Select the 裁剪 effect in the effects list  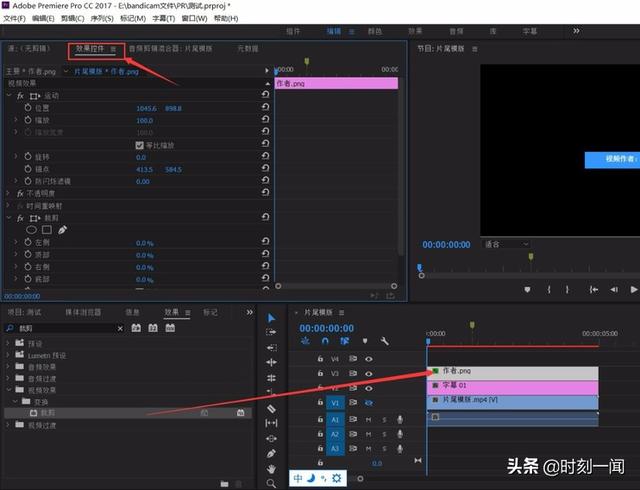47,412
